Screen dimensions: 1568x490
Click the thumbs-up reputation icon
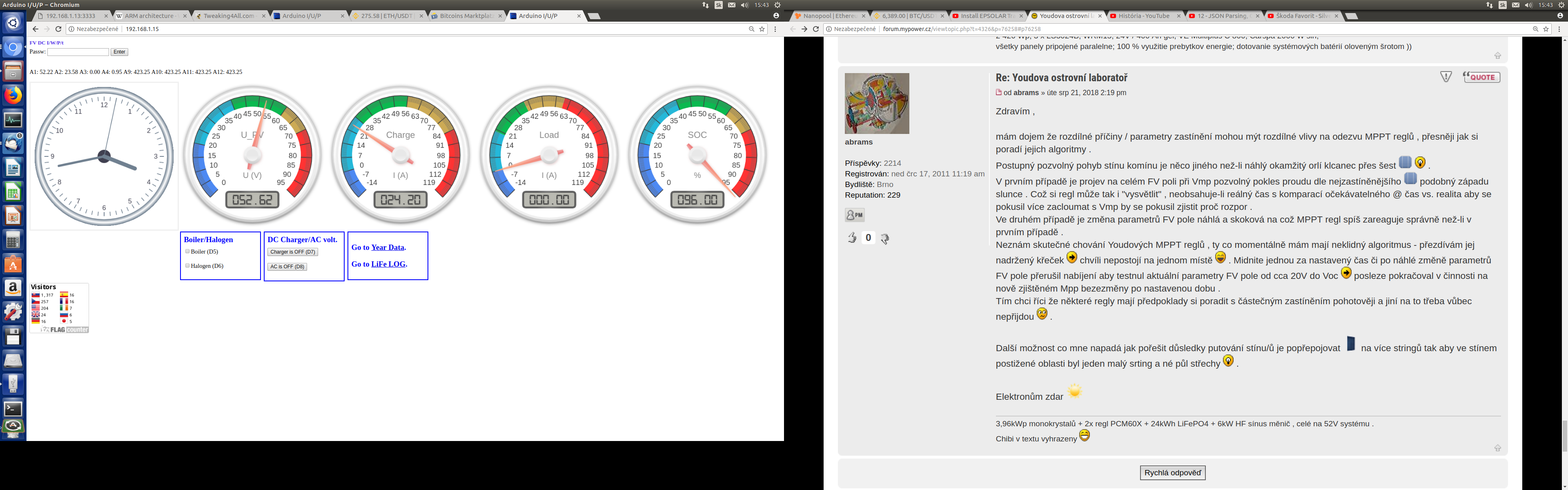[851, 238]
